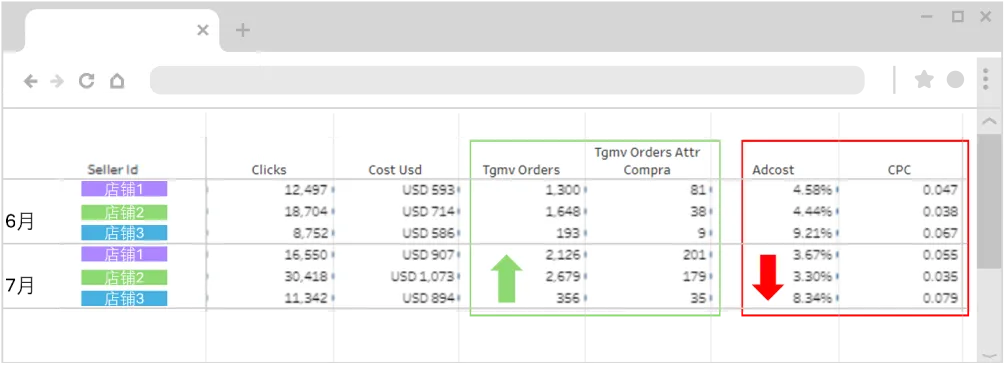Image resolution: width=1005 pixels, height=374 pixels.
Task: Go to the home page icon
Action: point(117,81)
